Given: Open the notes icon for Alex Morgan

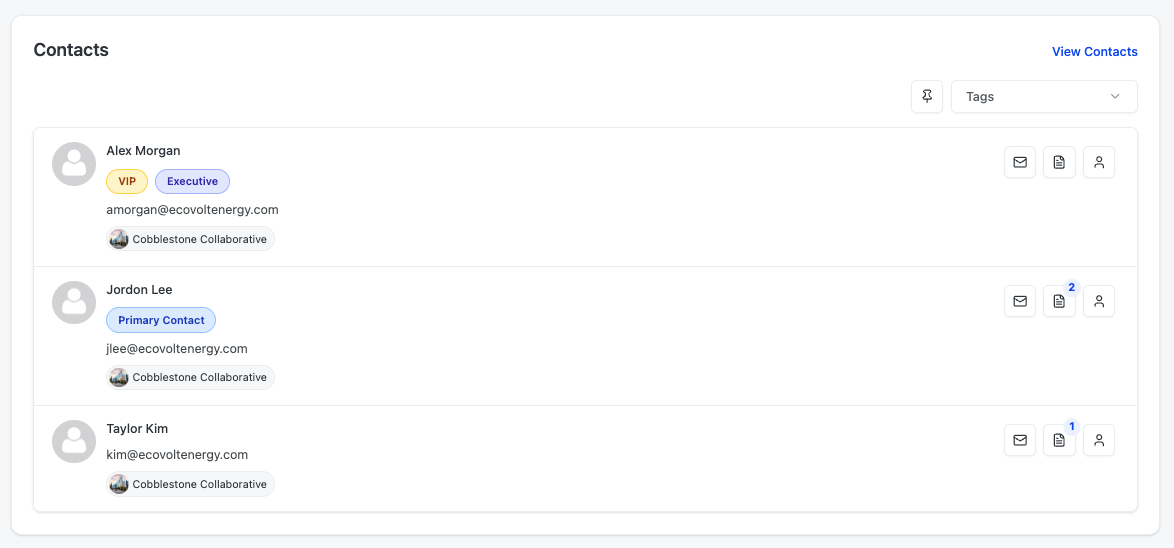Looking at the screenshot, I should tap(1059, 162).
